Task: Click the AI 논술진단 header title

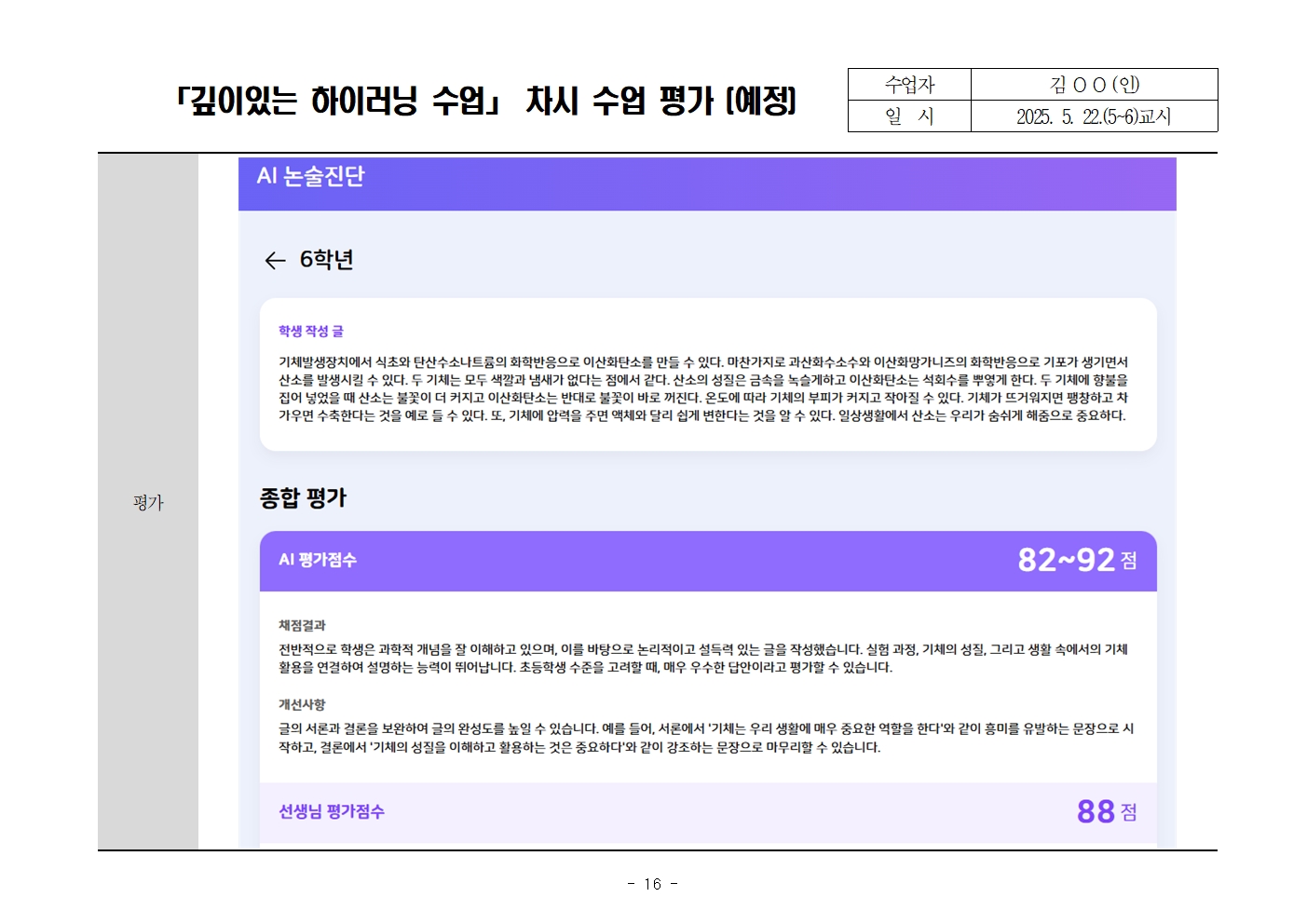Action: pyautogui.click(x=310, y=176)
